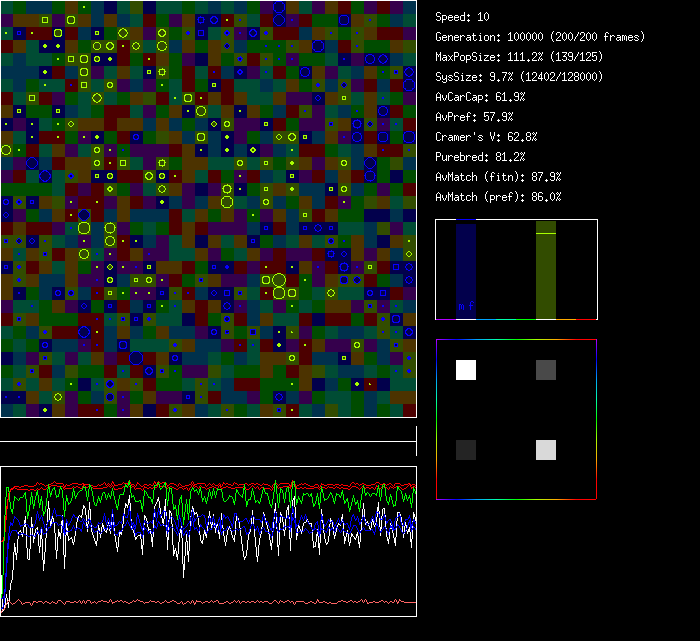This screenshot has width=700, height=641.
Task: Click the Generation counter text
Action: 540,37
